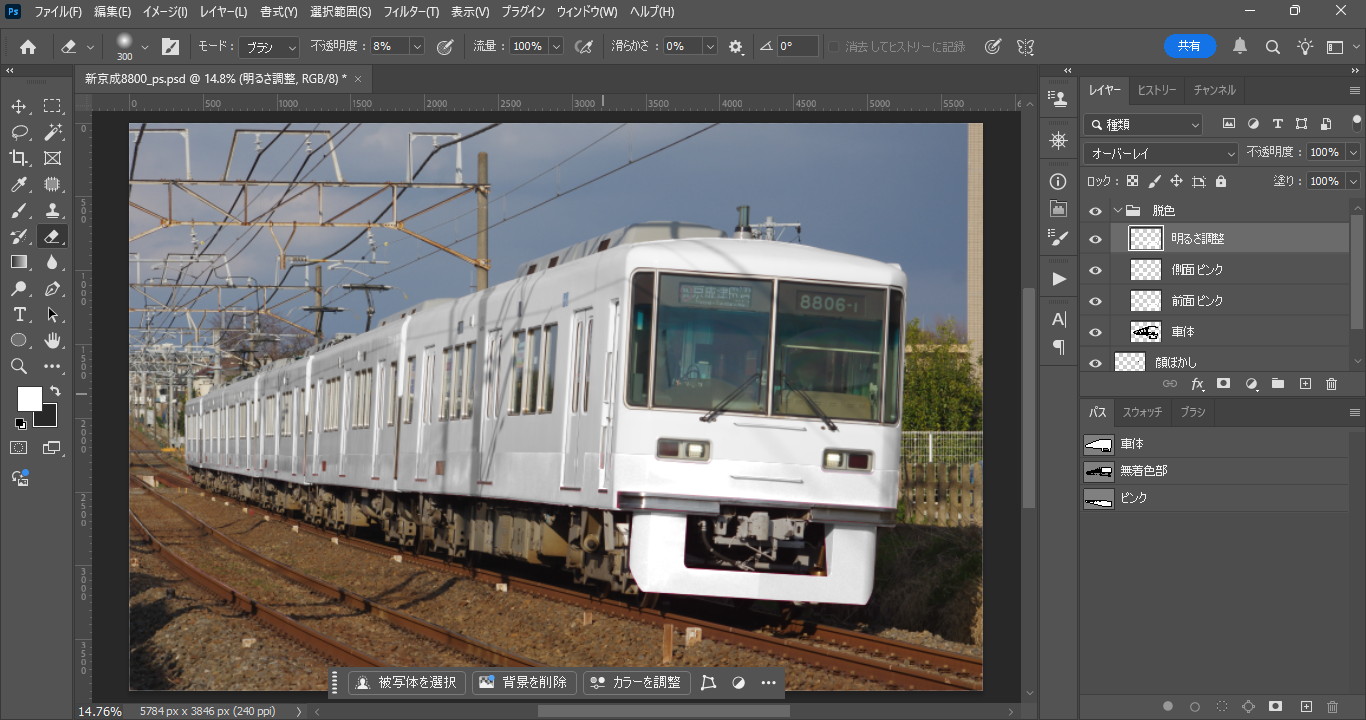Image resolution: width=1366 pixels, height=720 pixels.
Task: Delete layer using the trash icon
Action: tap(1331, 384)
